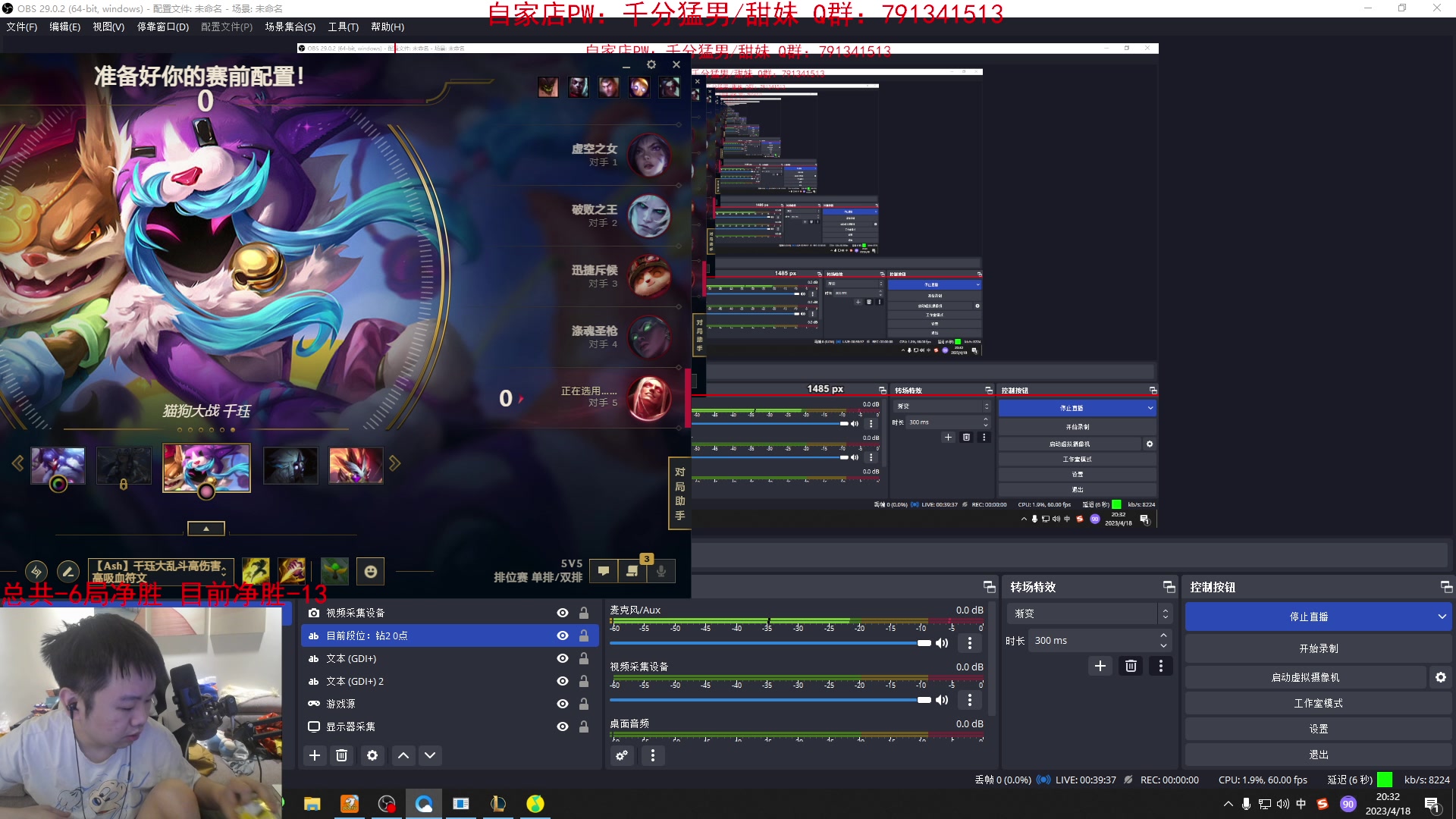Image resolution: width=1456 pixels, height=819 pixels.
Task: Open File Explorer from taskbar
Action: [312, 804]
